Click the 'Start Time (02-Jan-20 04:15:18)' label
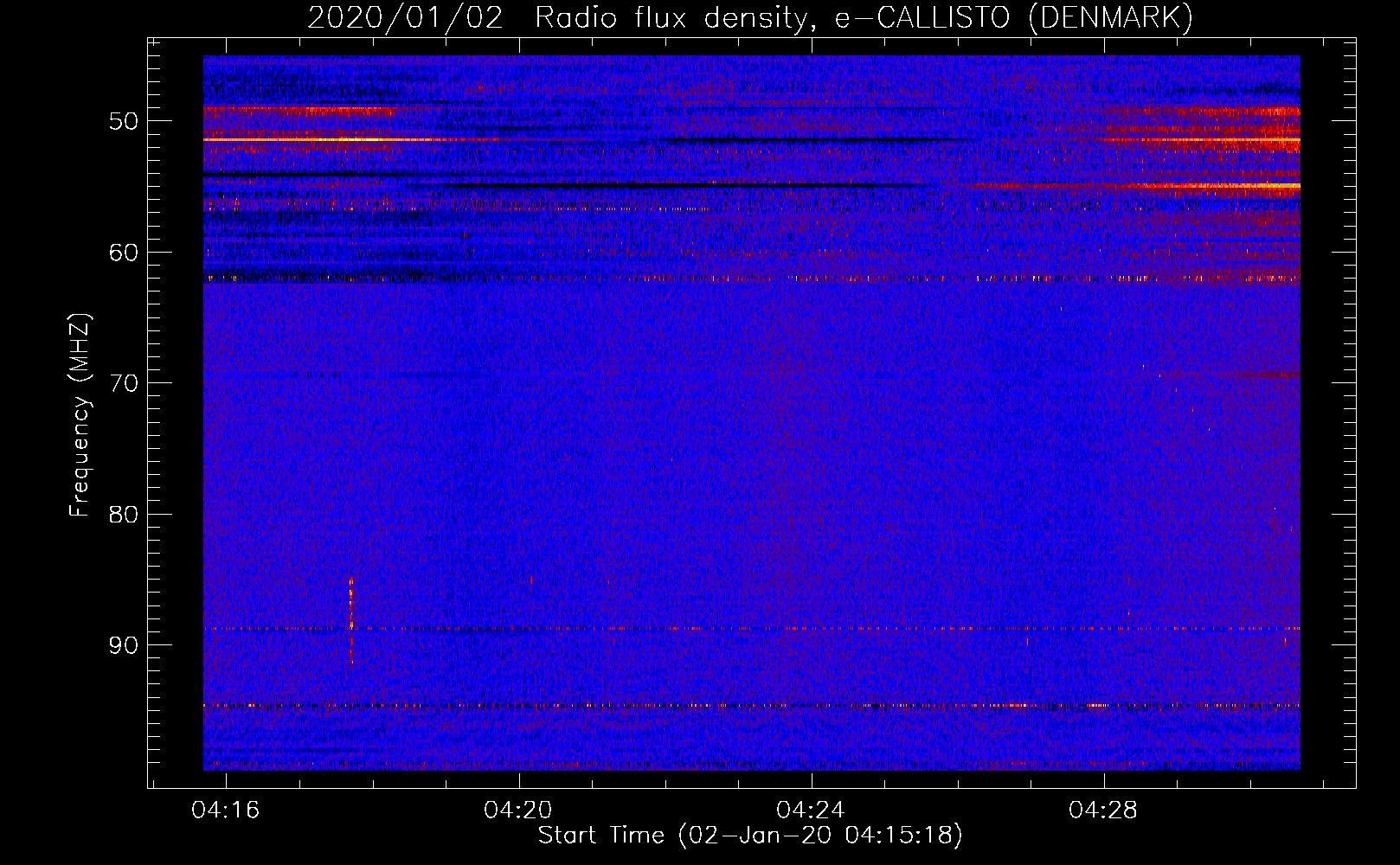 [x=750, y=836]
